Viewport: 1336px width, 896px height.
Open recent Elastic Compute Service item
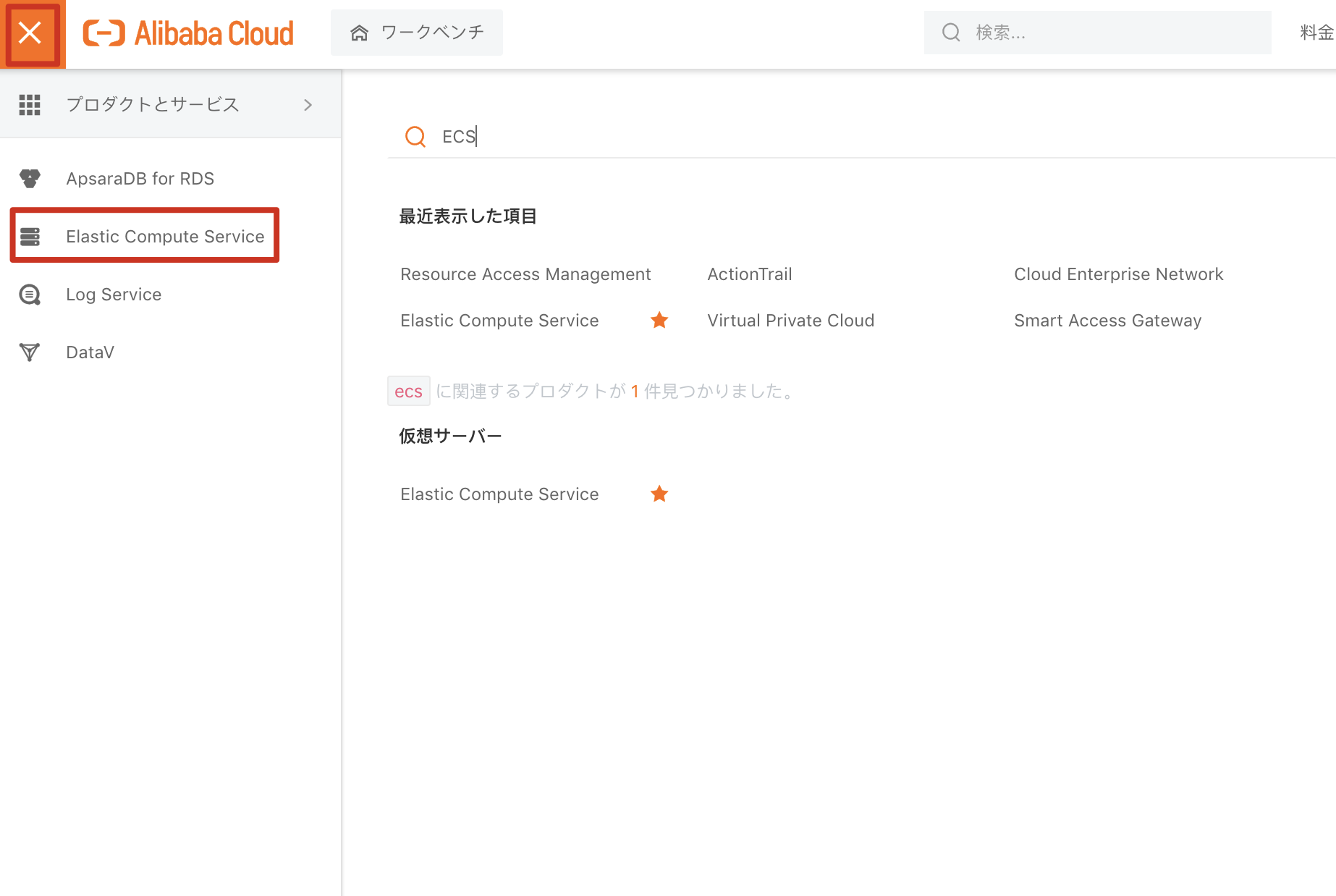[499, 321]
